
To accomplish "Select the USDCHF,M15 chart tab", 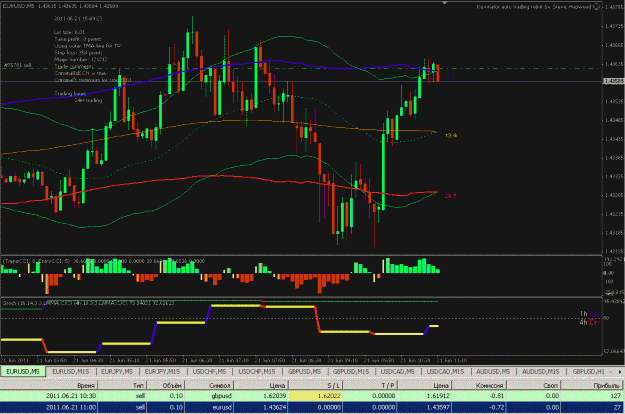I will pos(257,371).
